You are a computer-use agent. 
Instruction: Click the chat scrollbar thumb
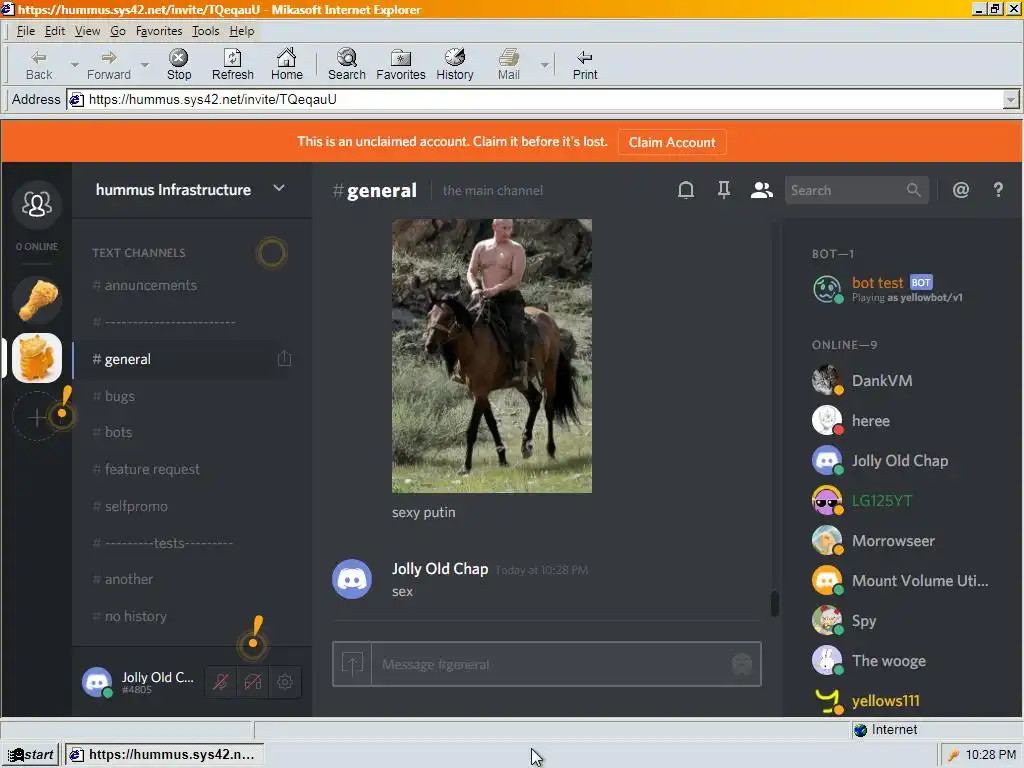coord(775,603)
